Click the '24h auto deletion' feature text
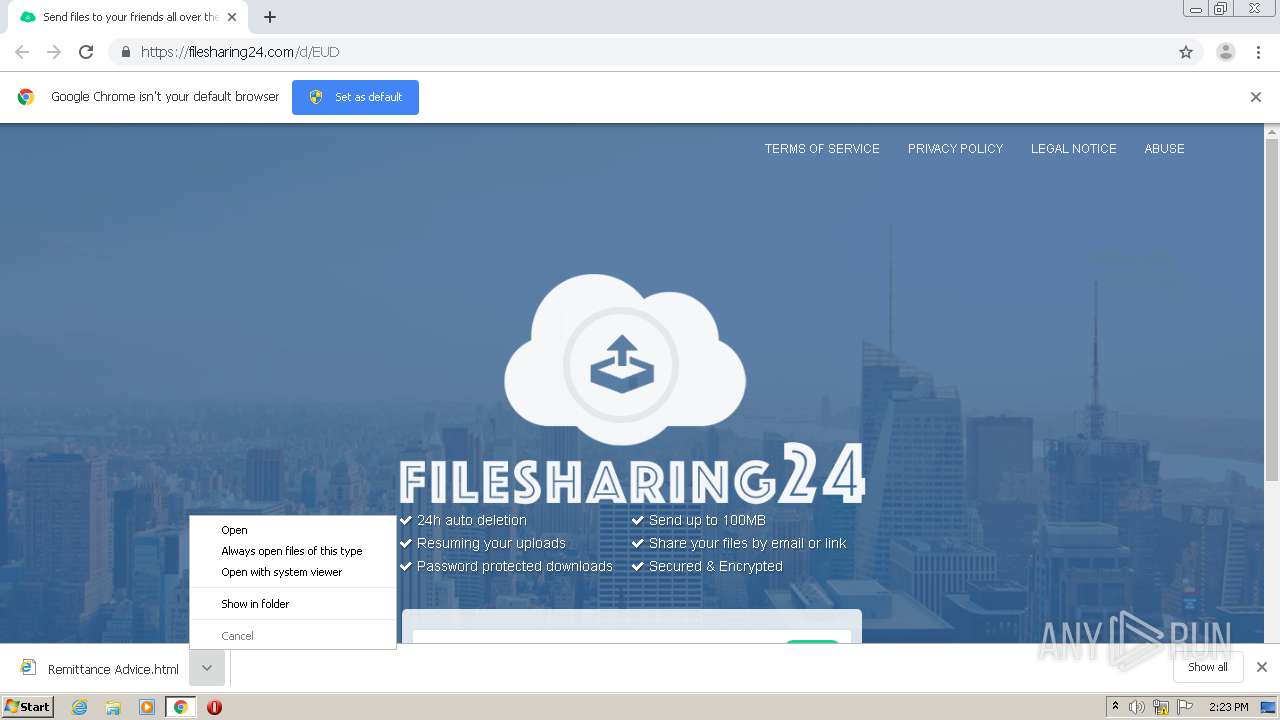 pyautogui.click(x=472, y=520)
